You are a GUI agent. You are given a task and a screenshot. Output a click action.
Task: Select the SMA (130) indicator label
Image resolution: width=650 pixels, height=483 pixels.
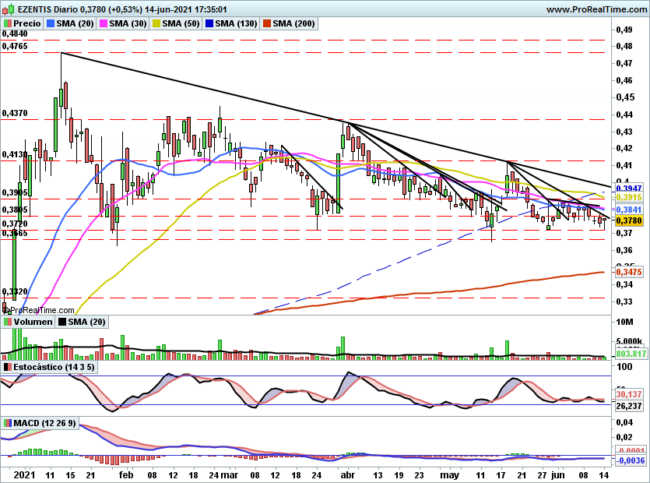click(x=236, y=24)
